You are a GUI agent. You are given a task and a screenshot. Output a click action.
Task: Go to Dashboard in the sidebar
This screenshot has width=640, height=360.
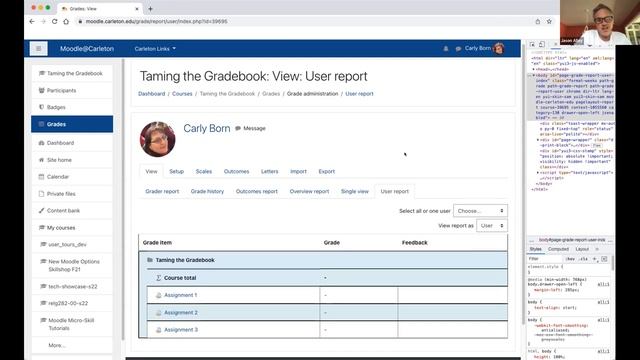tap(72, 143)
